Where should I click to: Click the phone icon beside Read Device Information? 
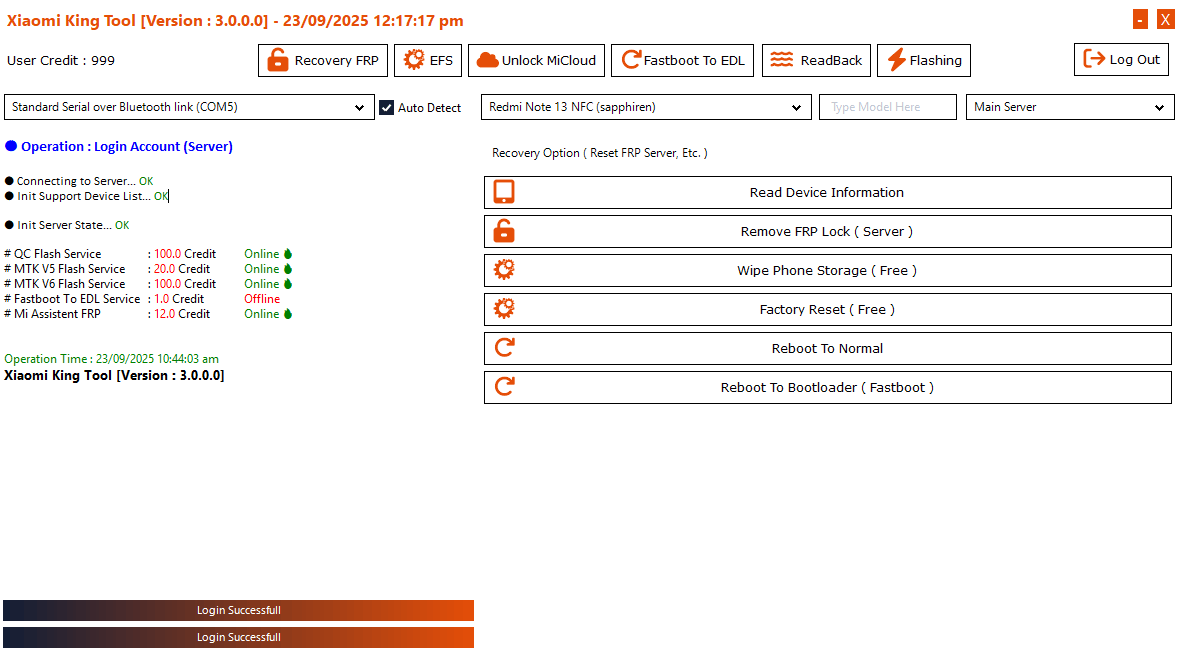click(x=504, y=191)
